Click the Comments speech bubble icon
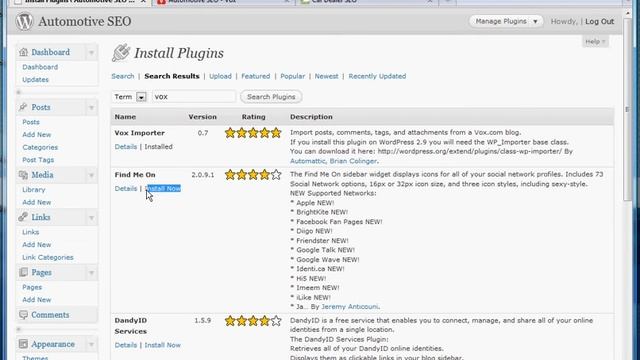The width and height of the screenshot is (640, 360). [x=23, y=315]
